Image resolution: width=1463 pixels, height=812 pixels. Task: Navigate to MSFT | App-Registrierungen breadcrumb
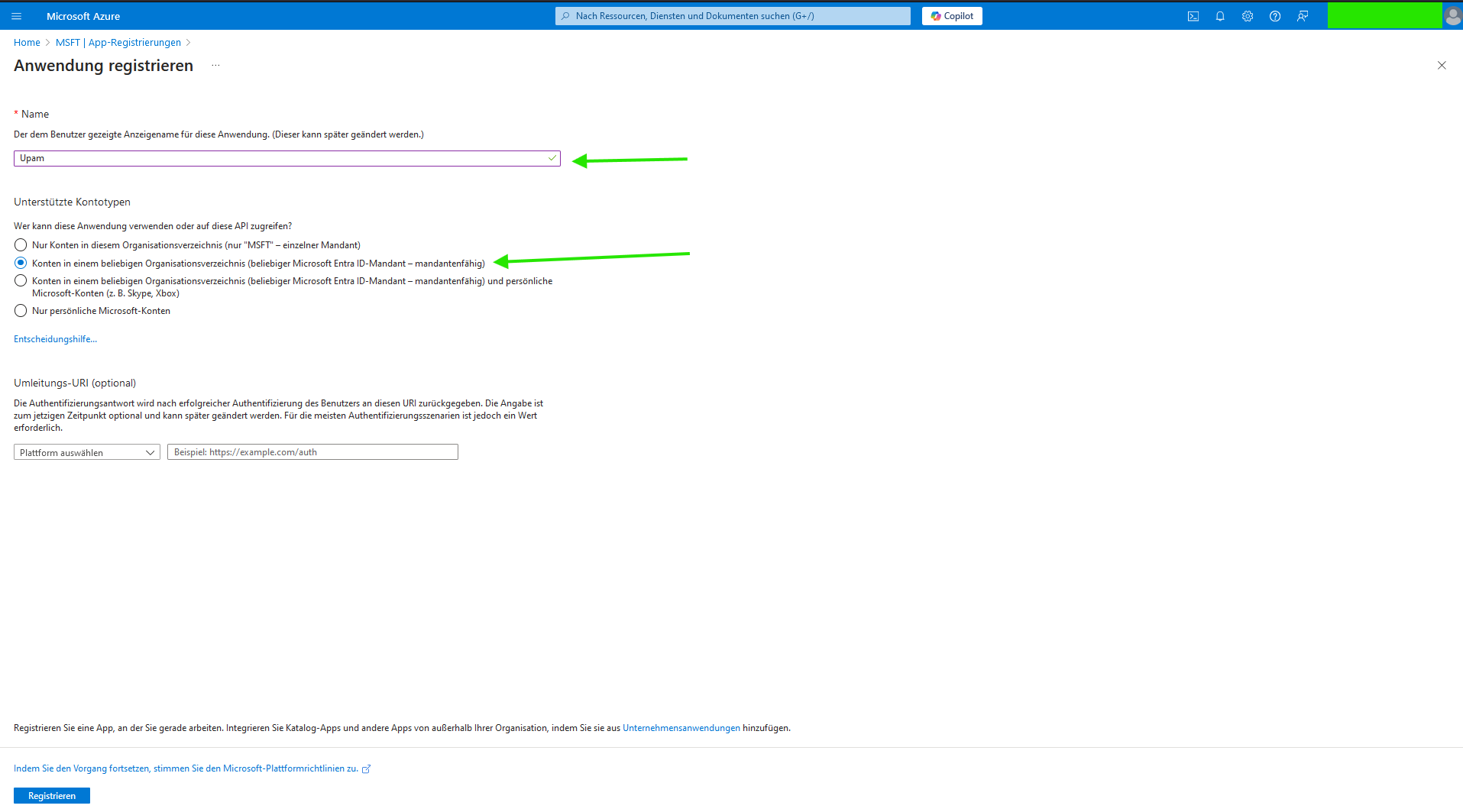(x=118, y=43)
